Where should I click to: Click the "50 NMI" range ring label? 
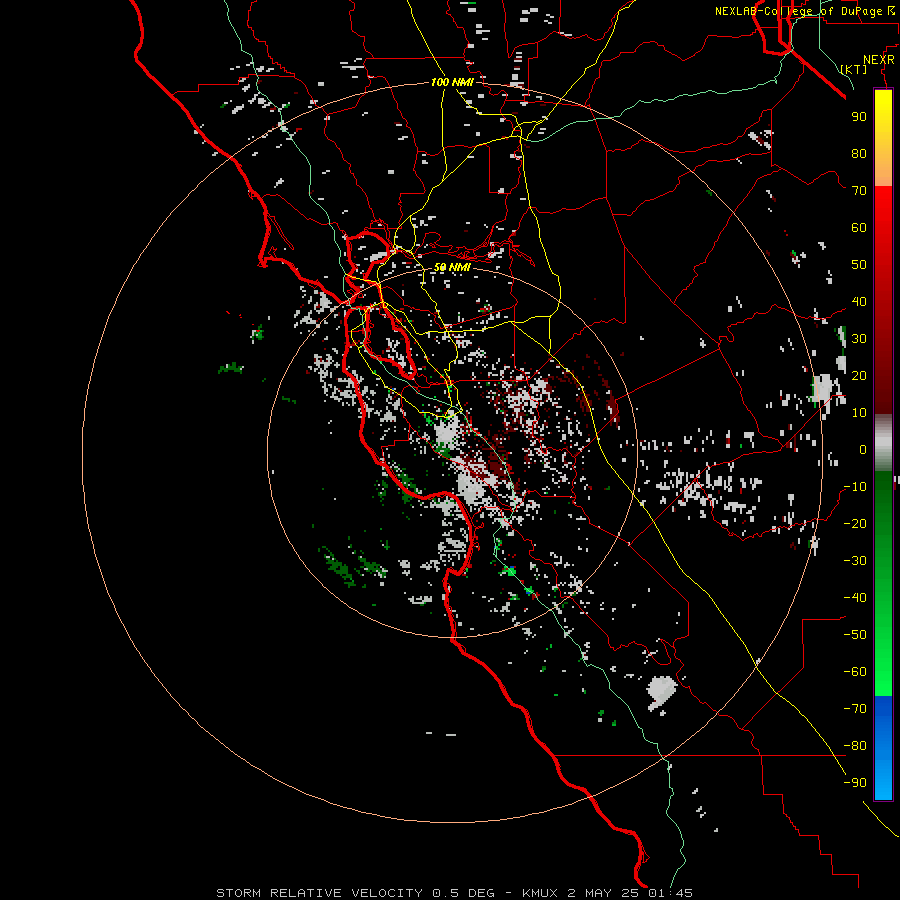452,267
